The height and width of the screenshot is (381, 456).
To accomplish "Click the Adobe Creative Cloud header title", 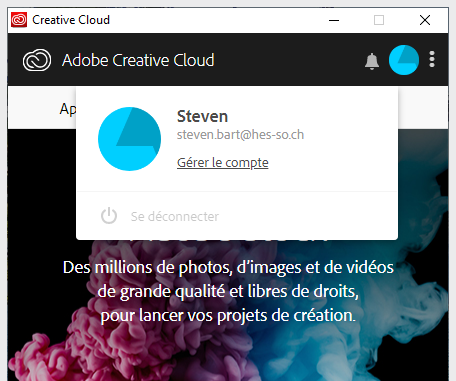I will [x=138, y=60].
